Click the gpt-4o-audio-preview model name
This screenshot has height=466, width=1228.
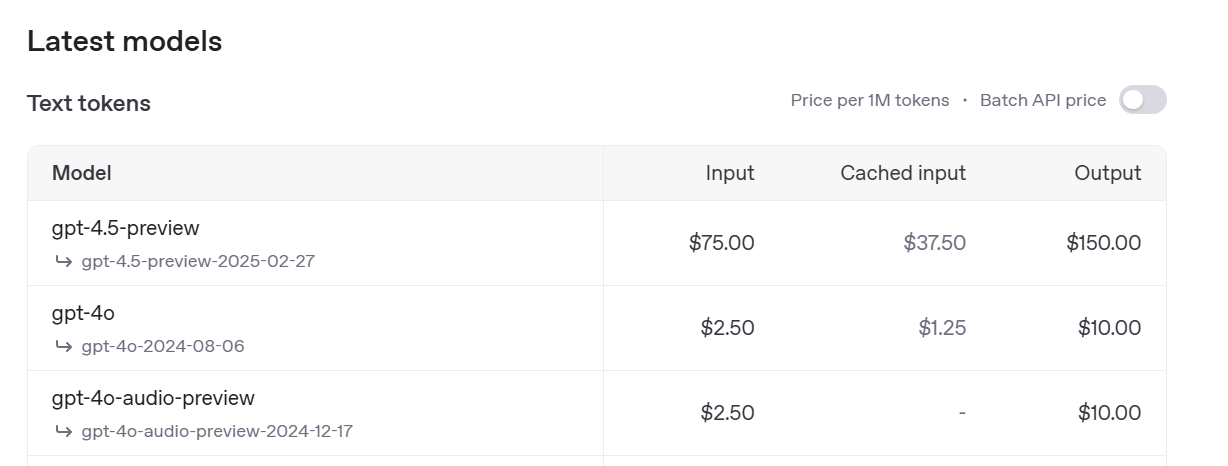point(153,398)
